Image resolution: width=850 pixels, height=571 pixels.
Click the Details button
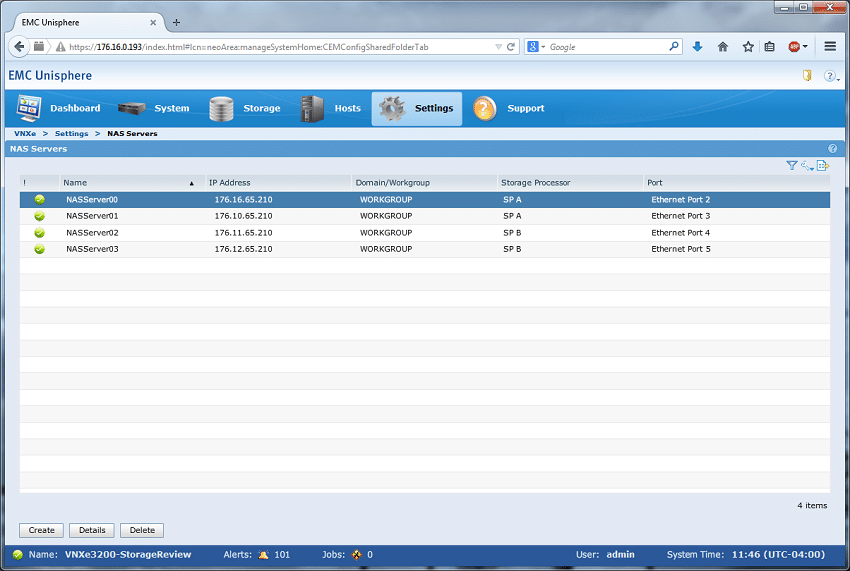[92, 530]
